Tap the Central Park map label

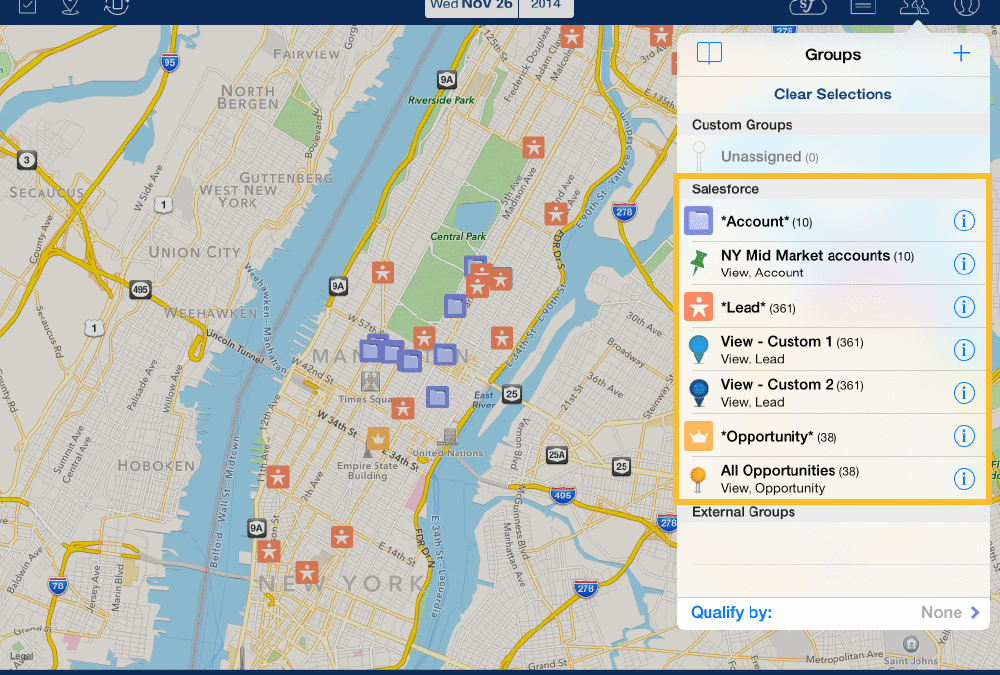pos(458,236)
